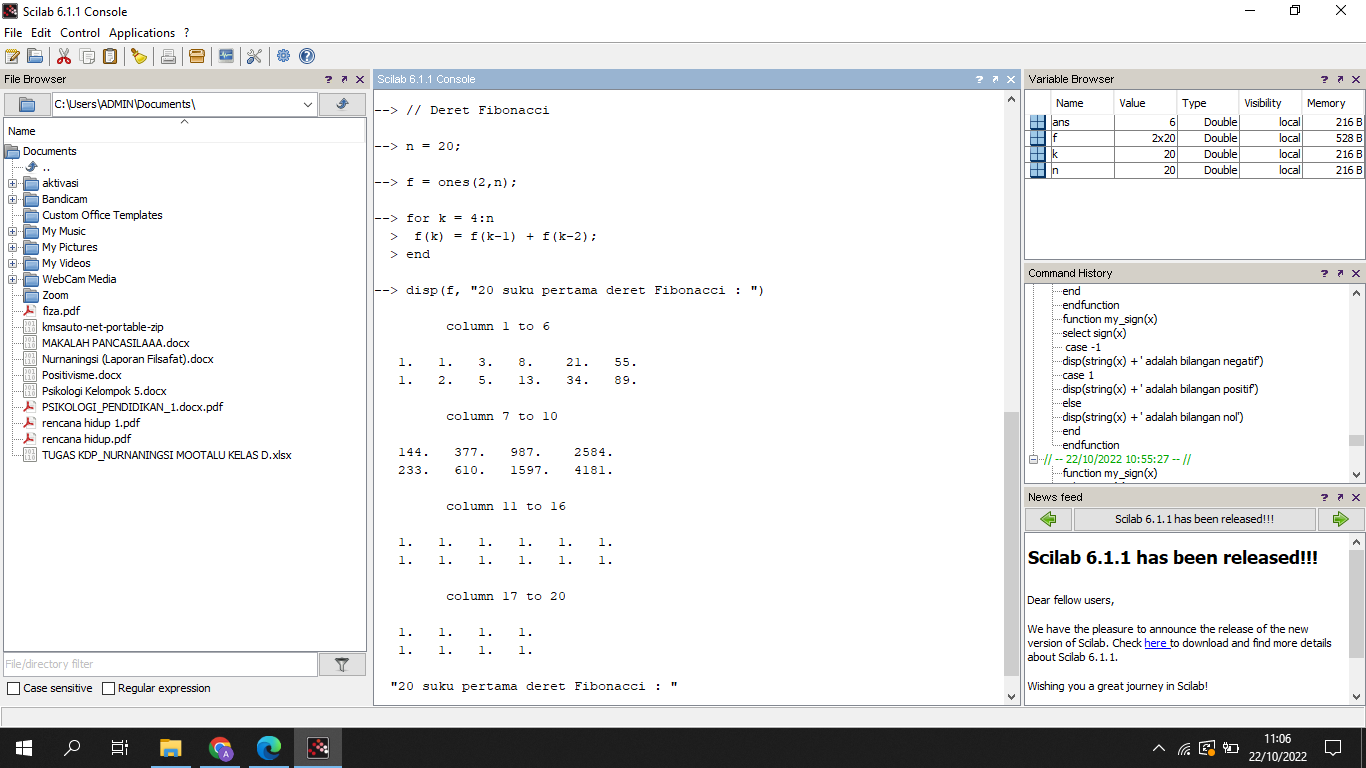Launch SciNotes editor from toolbar
This screenshot has width=1366, height=768.
[x=12, y=56]
